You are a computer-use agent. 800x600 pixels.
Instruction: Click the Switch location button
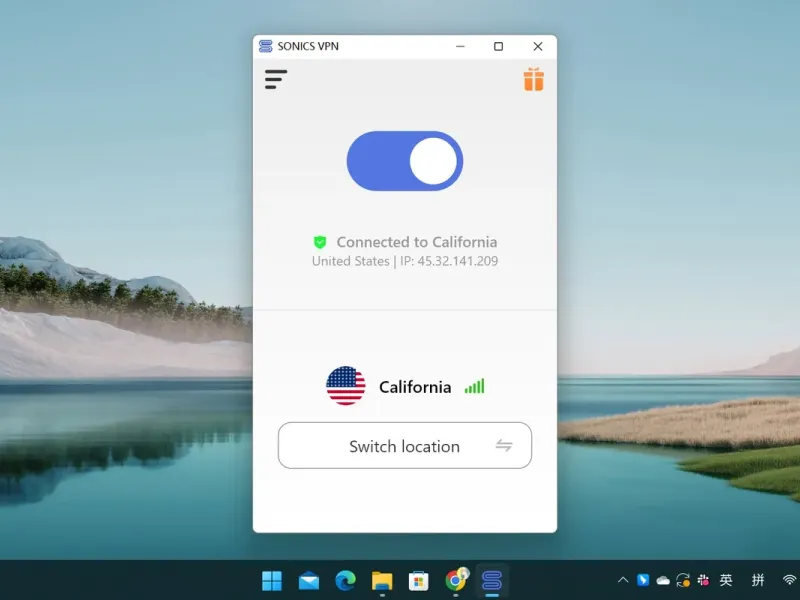pyautogui.click(x=405, y=445)
